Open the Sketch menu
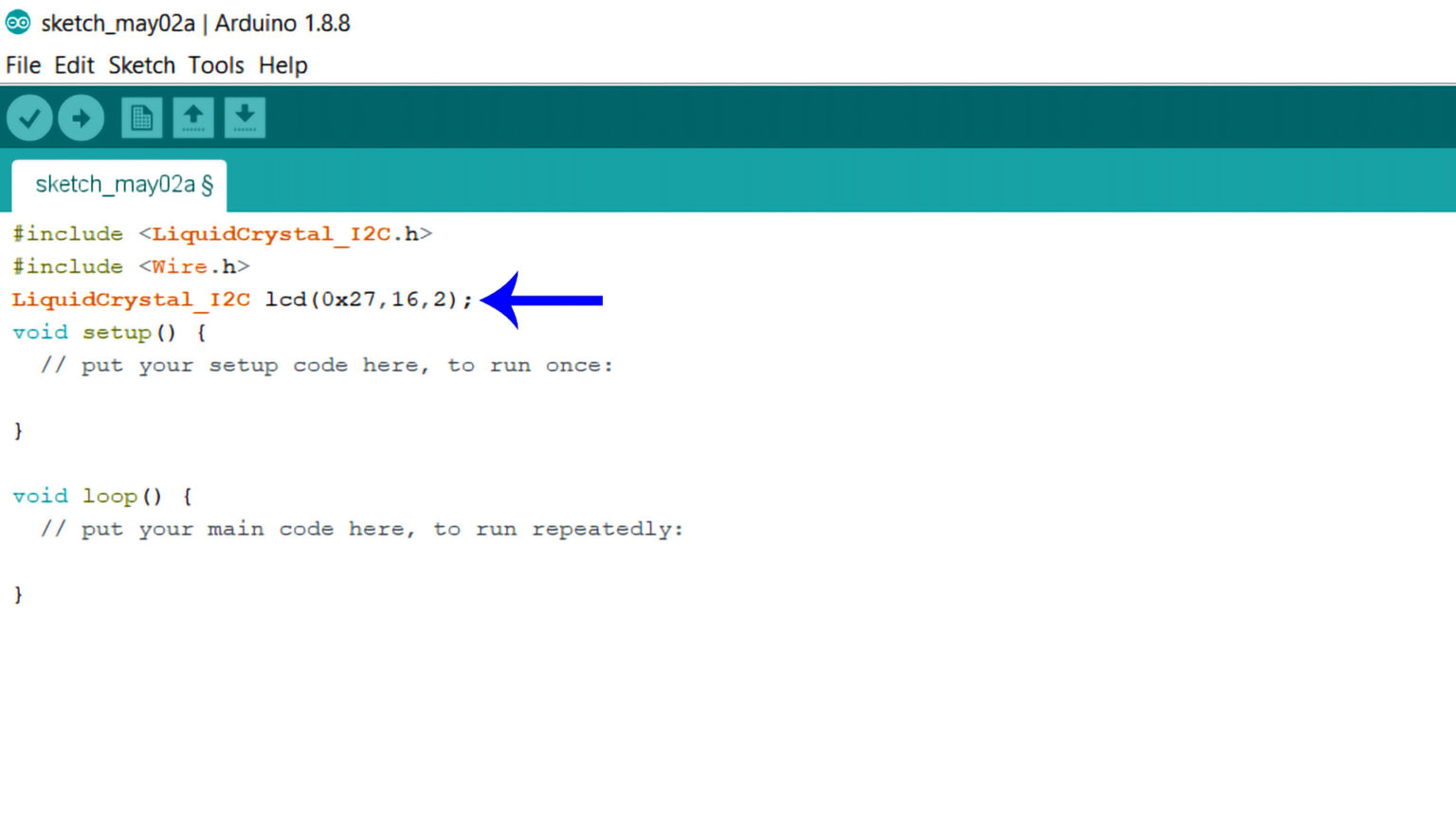The height and width of the screenshot is (819, 1456). 140,64
